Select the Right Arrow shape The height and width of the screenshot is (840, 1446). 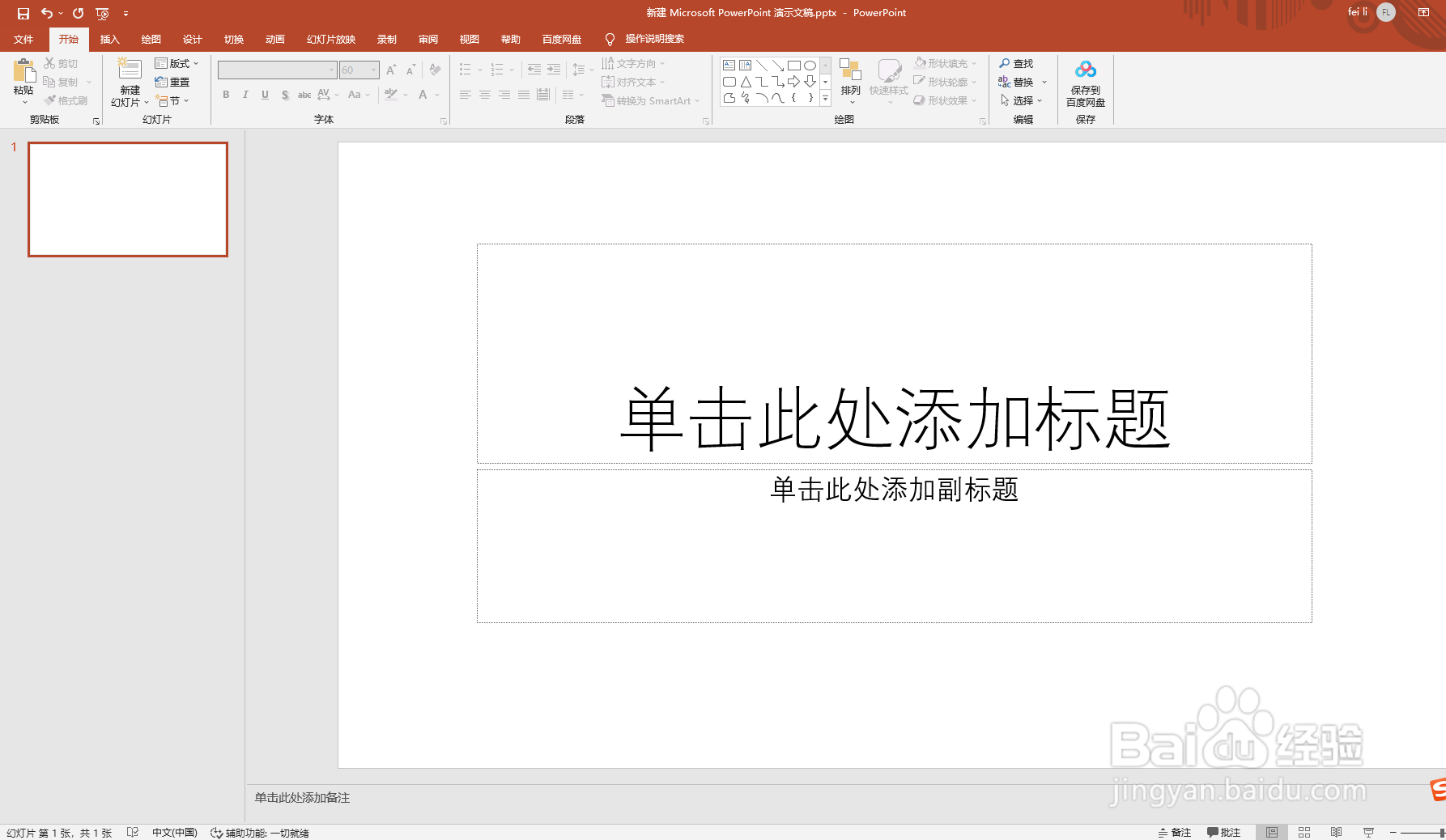tap(793, 82)
